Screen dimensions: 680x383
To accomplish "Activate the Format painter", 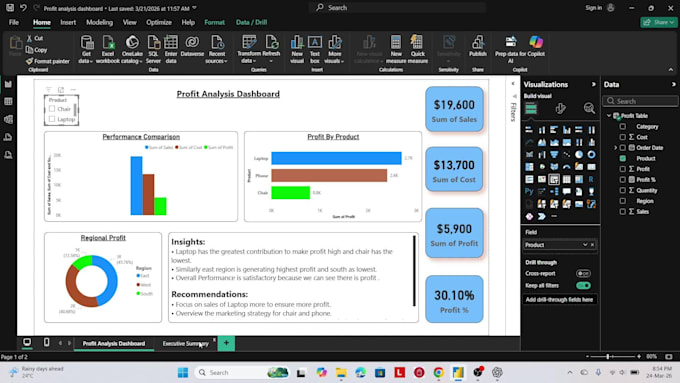I will 48,61.
